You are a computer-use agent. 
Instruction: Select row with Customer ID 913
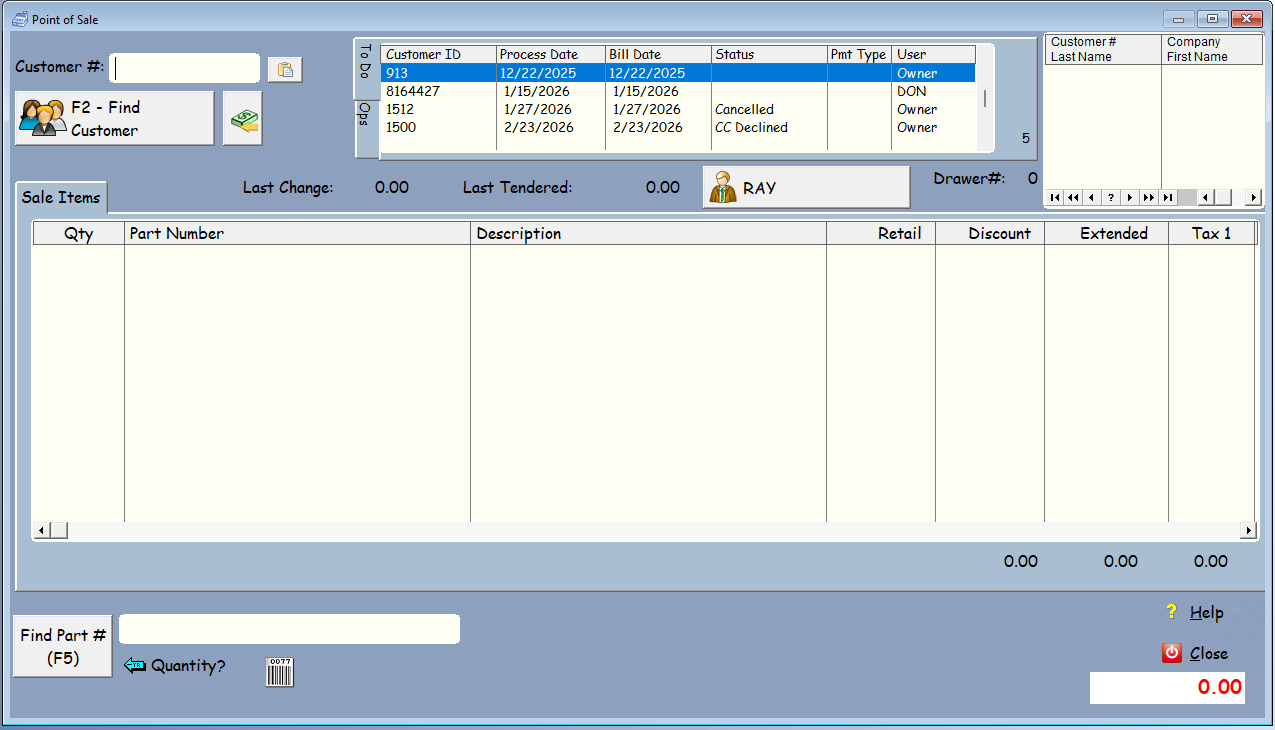[678, 73]
